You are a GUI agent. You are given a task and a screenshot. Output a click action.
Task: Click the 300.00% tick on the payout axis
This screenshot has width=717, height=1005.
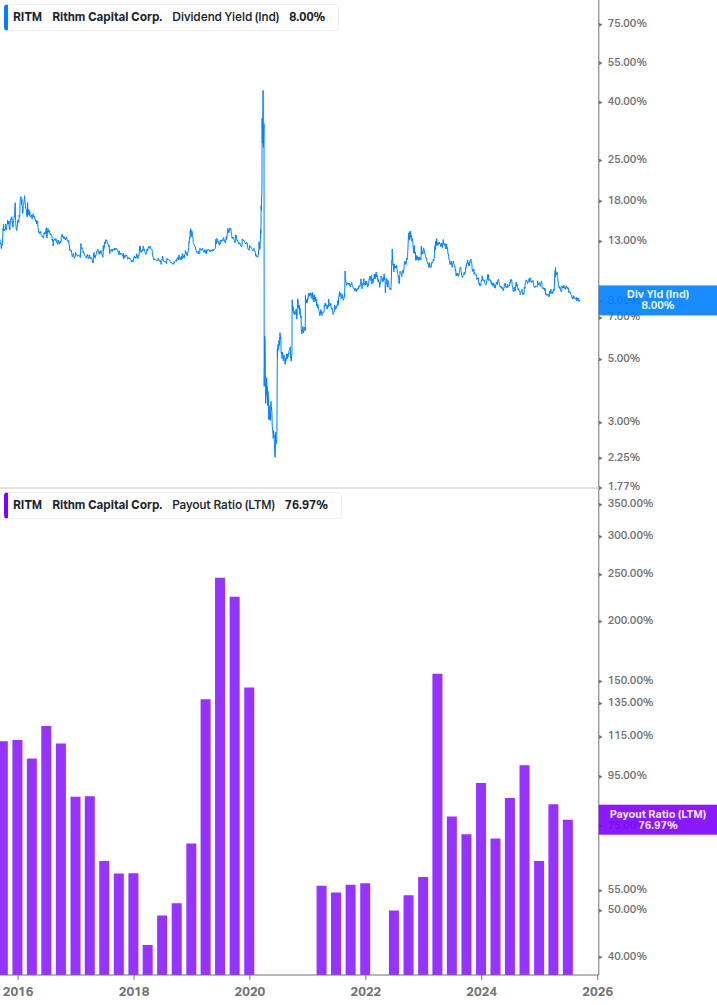(630, 535)
